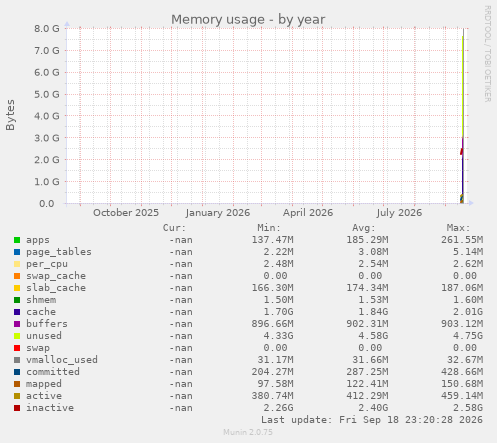497x443 pixels.
Task: Click the 'Min:' column header
Action: (269, 228)
